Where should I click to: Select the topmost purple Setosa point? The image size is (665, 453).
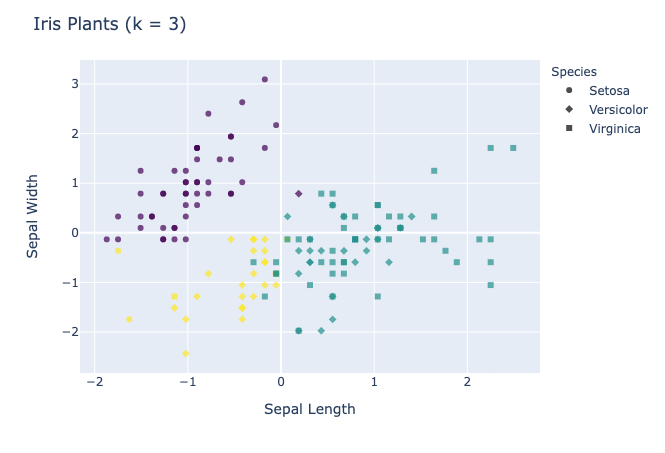click(x=265, y=79)
